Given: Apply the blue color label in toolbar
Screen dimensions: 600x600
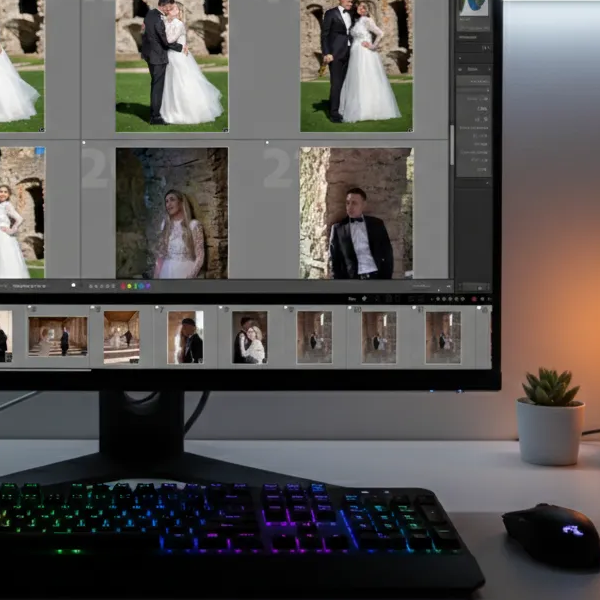Looking at the screenshot, I should [x=141, y=285].
